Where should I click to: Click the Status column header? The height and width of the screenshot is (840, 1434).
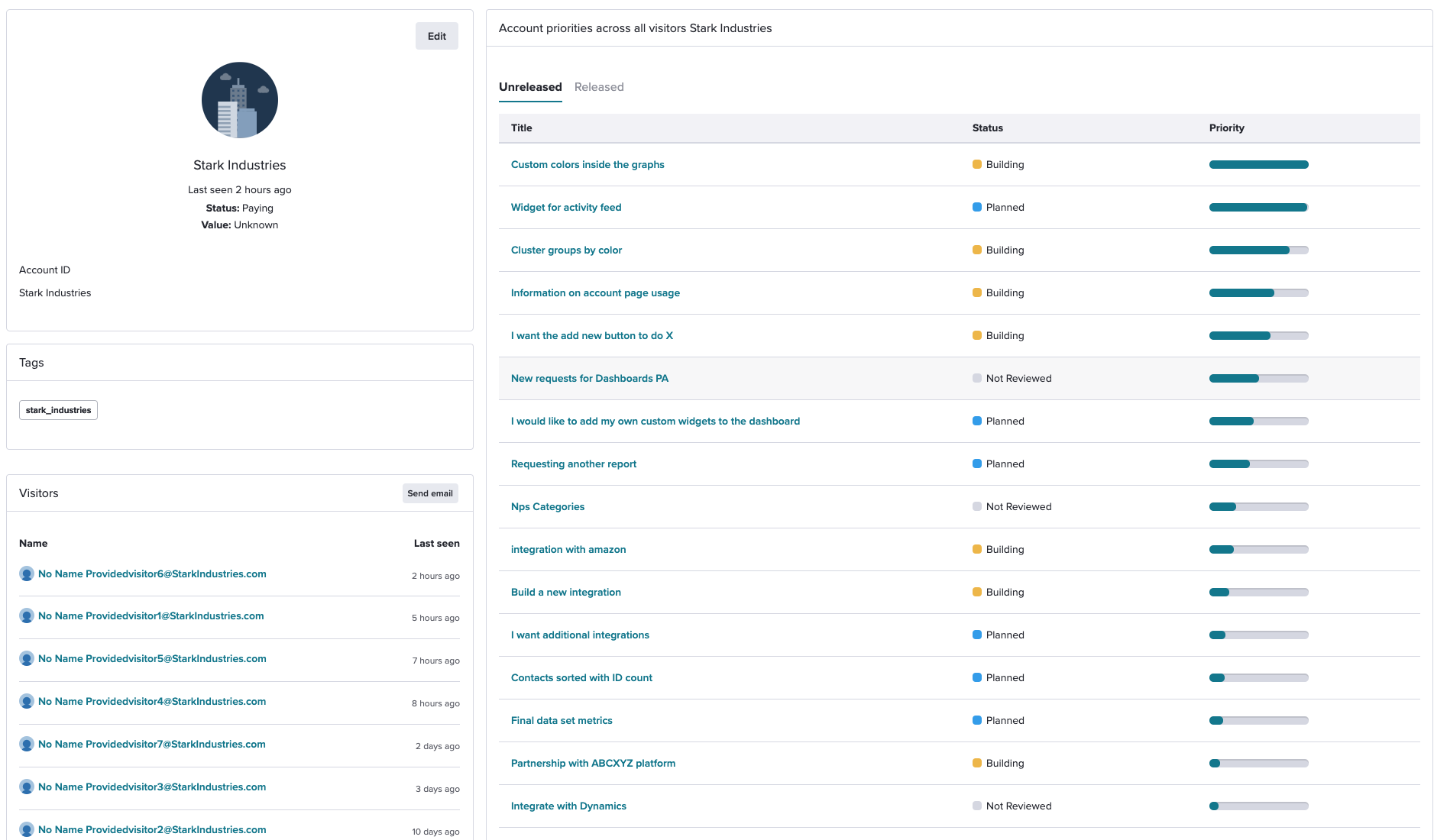coord(987,128)
